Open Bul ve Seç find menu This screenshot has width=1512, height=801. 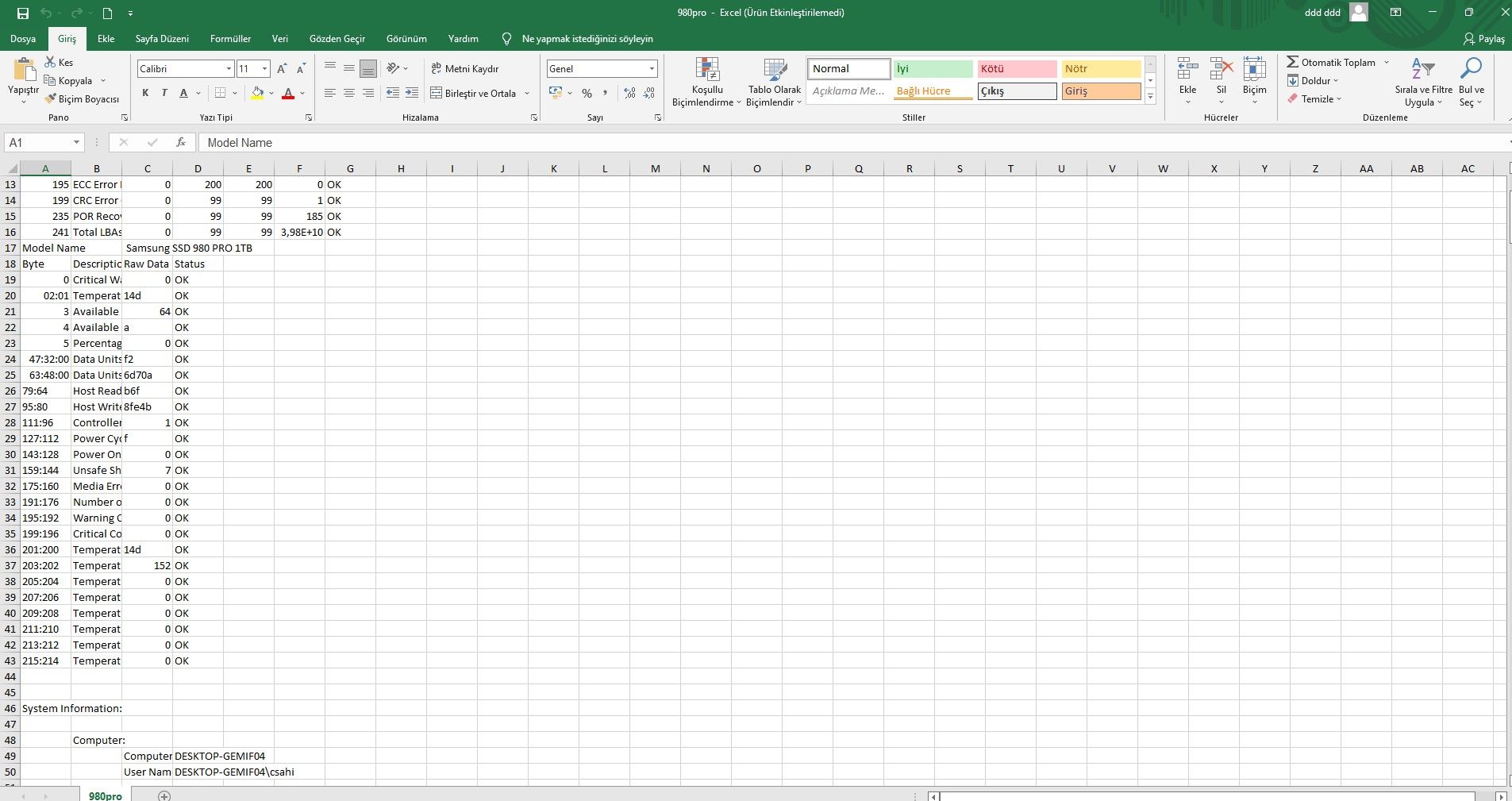point(1472,82)
